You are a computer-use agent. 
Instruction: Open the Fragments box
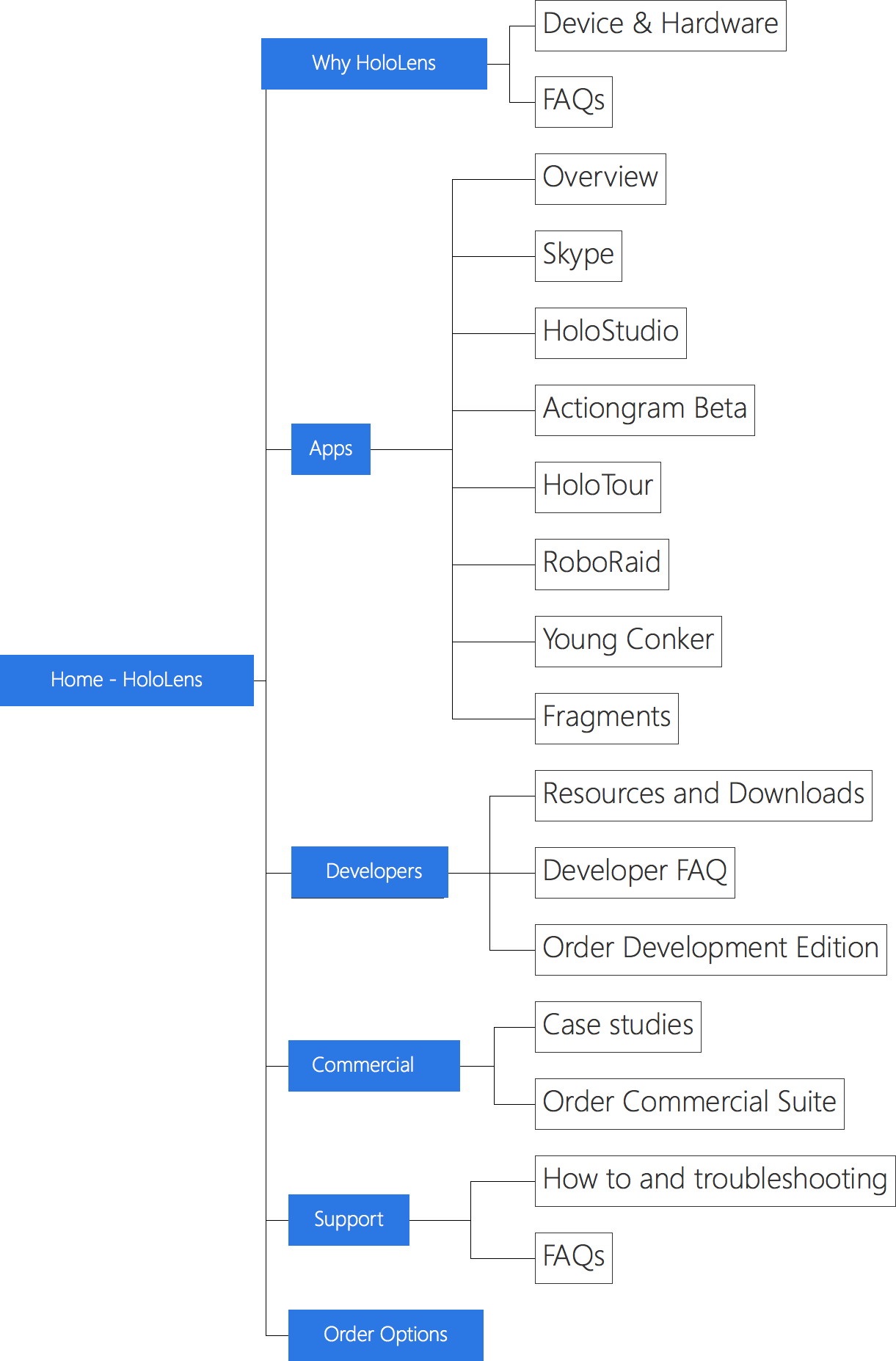606,719
